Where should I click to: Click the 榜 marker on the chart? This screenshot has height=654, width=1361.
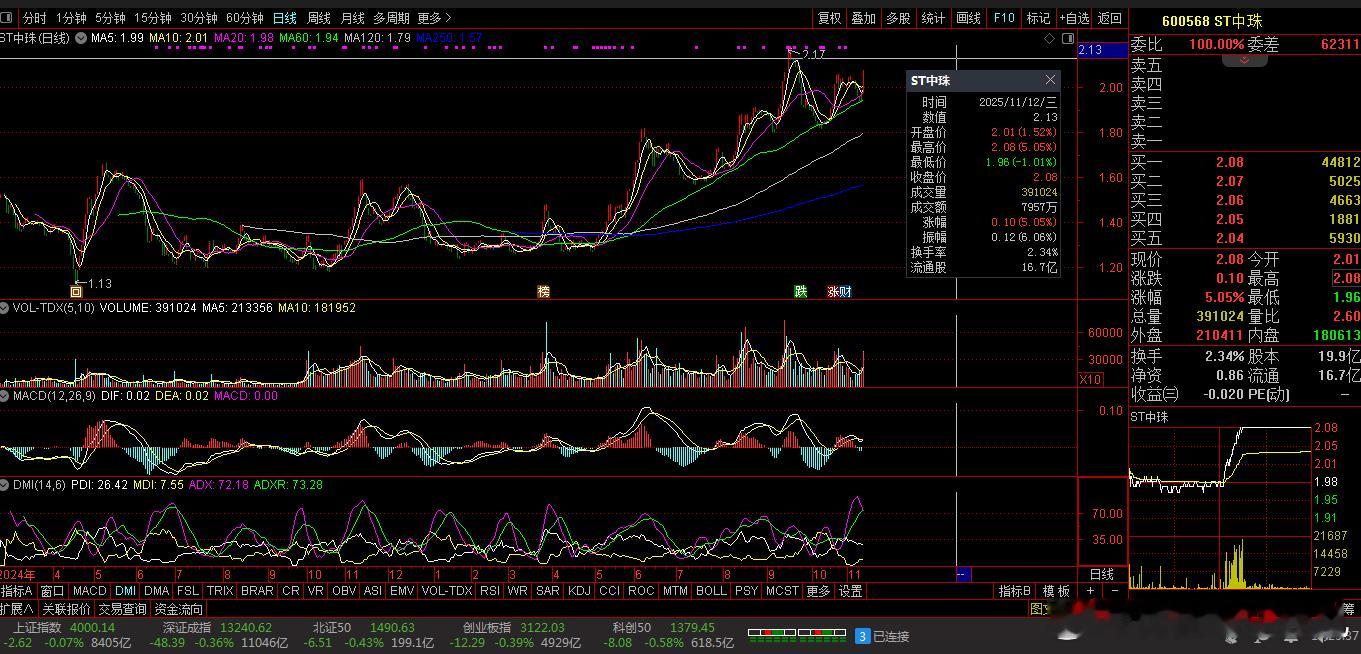point(543,292)
